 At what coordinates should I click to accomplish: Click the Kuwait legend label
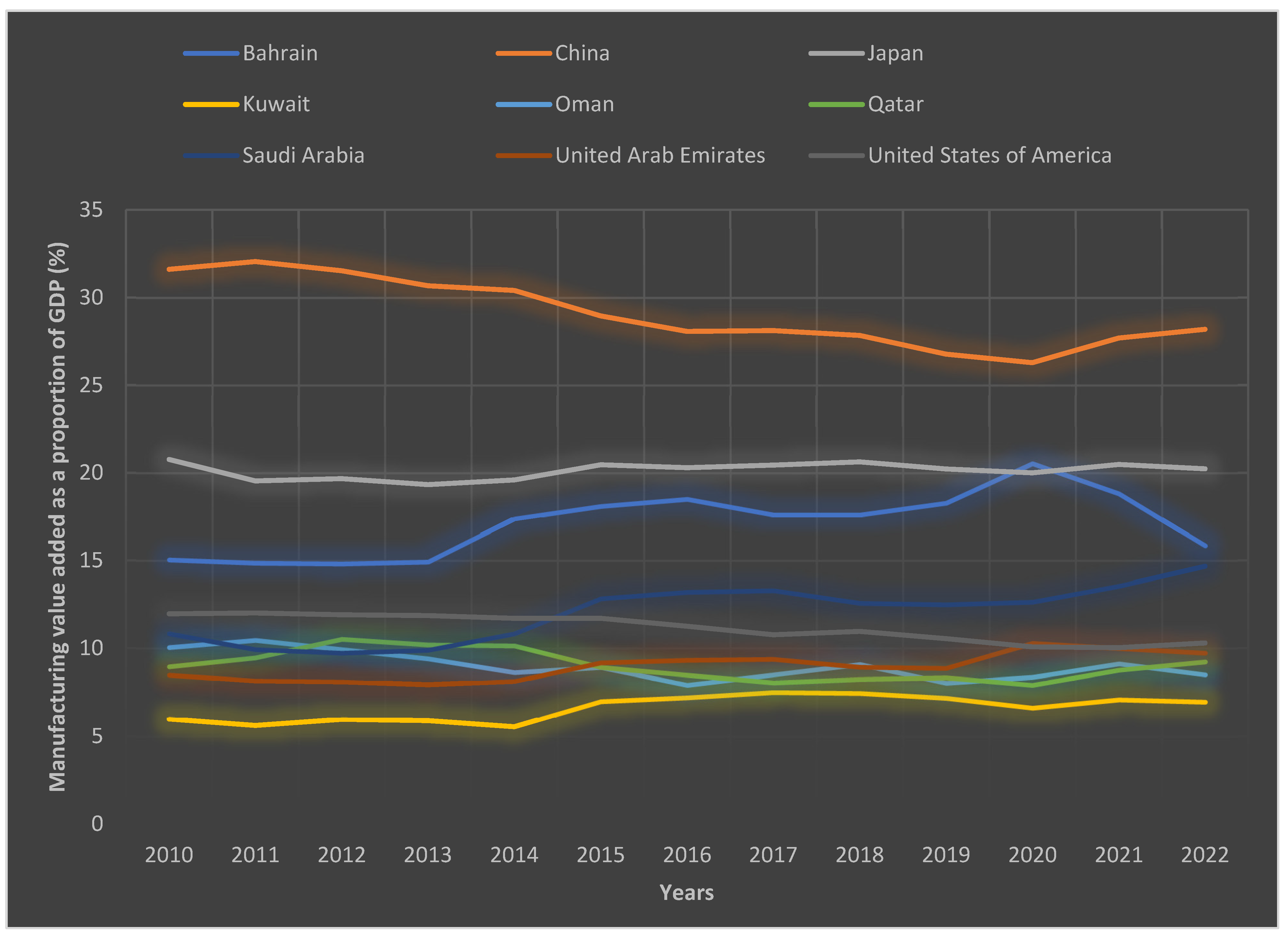(276, 105)
